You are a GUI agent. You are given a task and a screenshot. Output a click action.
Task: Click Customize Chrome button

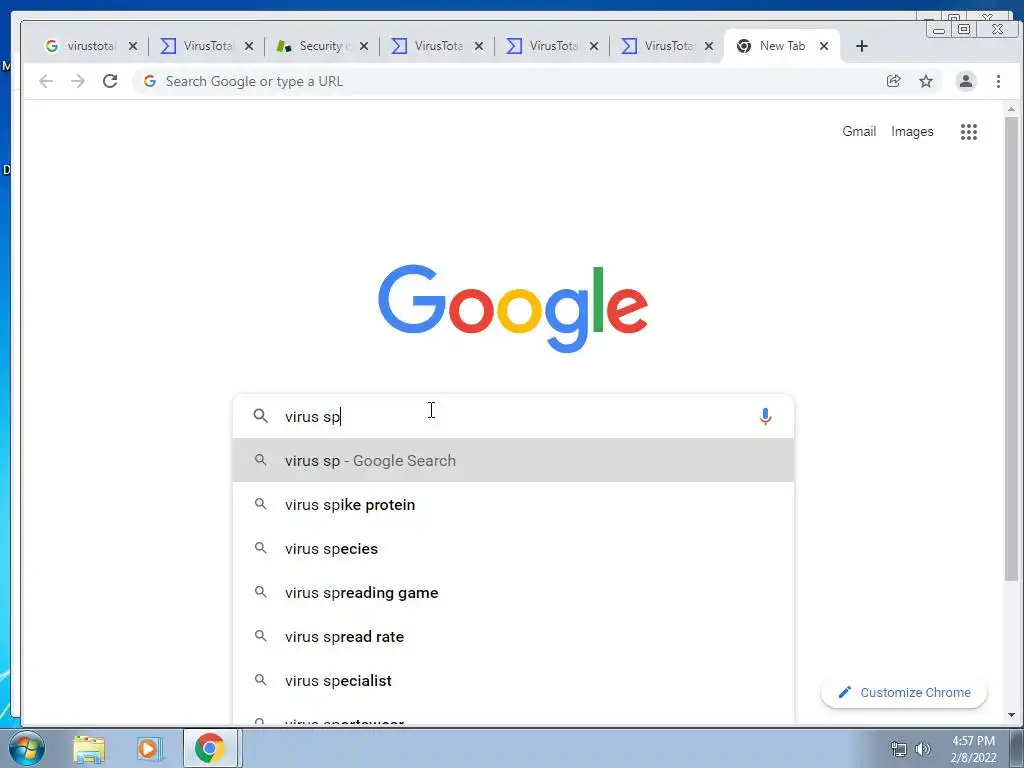point(904,692)
